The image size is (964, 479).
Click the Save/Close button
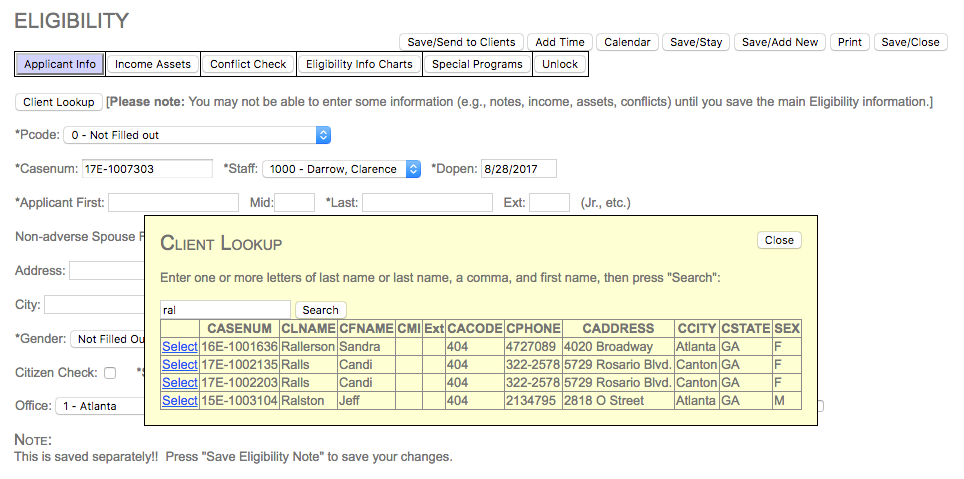tap(909, 42)
